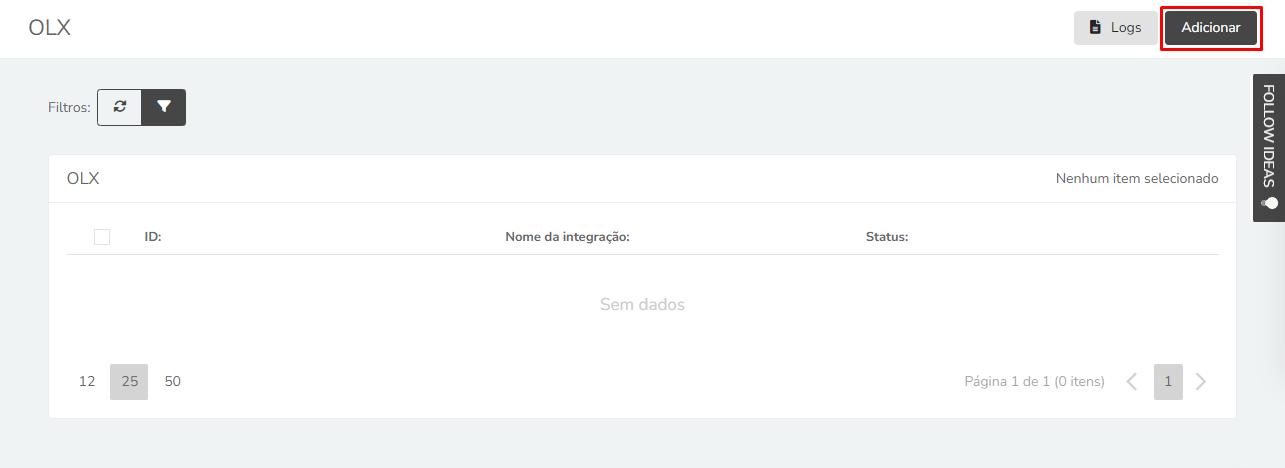
Task: Sort by Nome da integração column
Action: point(567,237)
